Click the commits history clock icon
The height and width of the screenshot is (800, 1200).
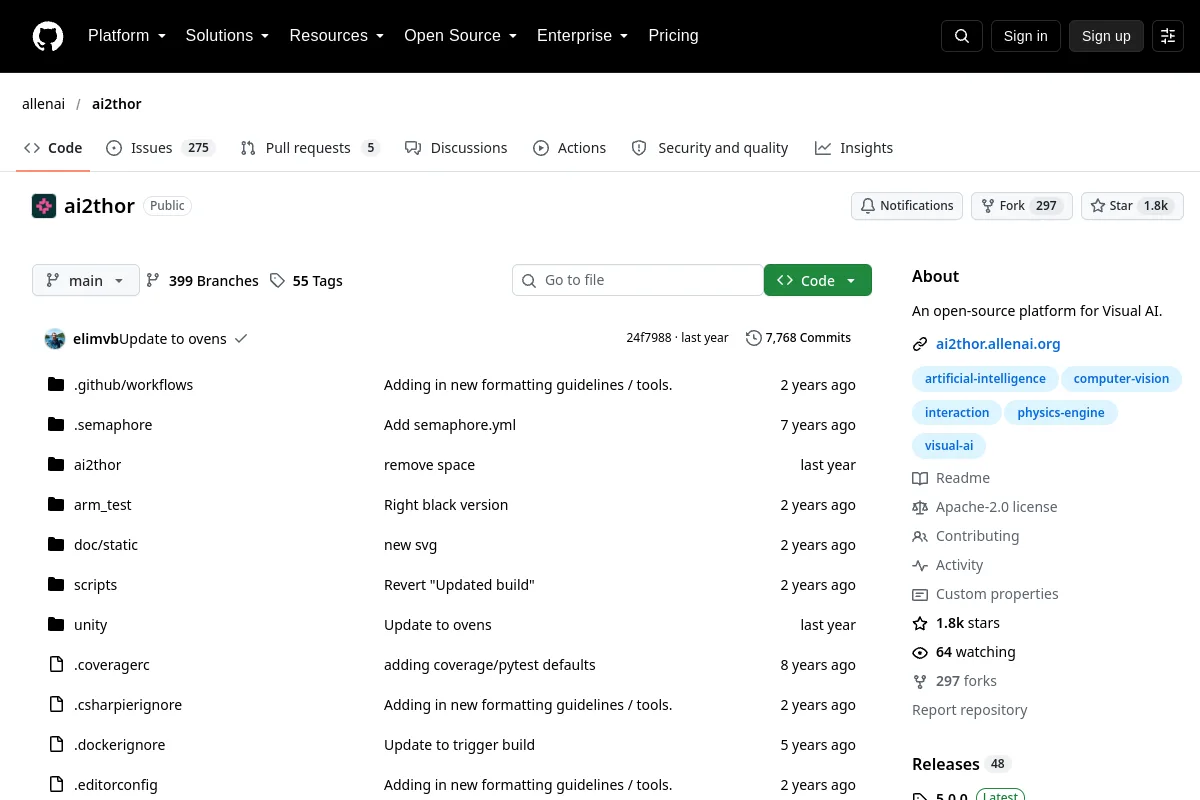(753, 338)
